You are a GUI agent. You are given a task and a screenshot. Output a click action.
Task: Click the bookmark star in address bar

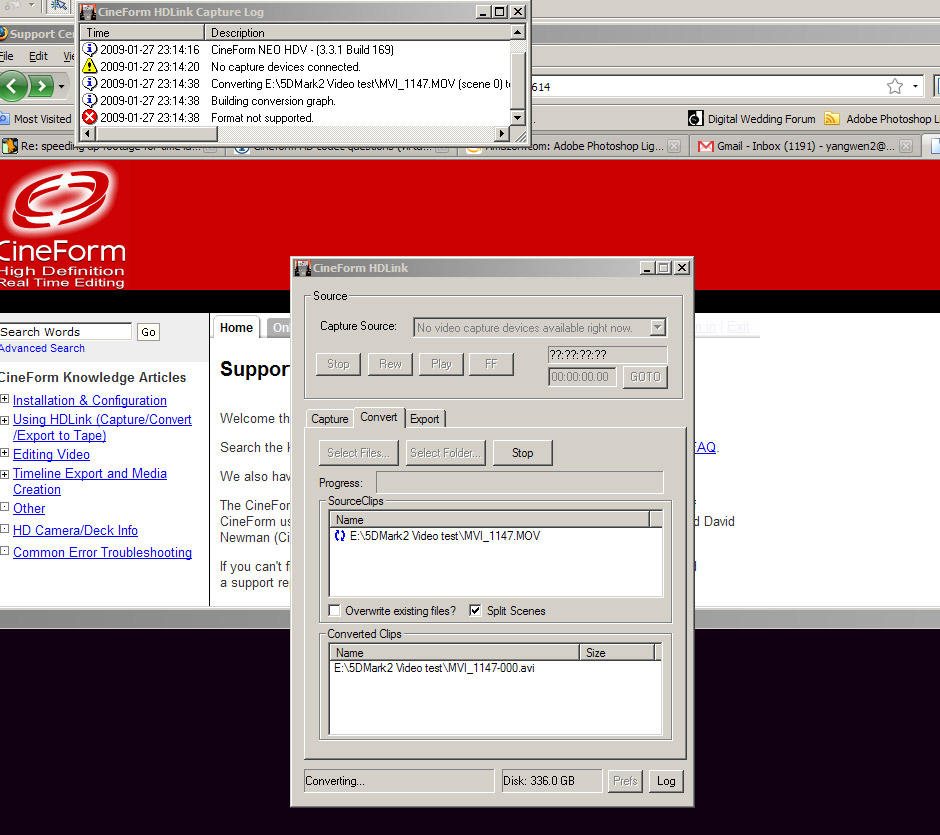894,86
